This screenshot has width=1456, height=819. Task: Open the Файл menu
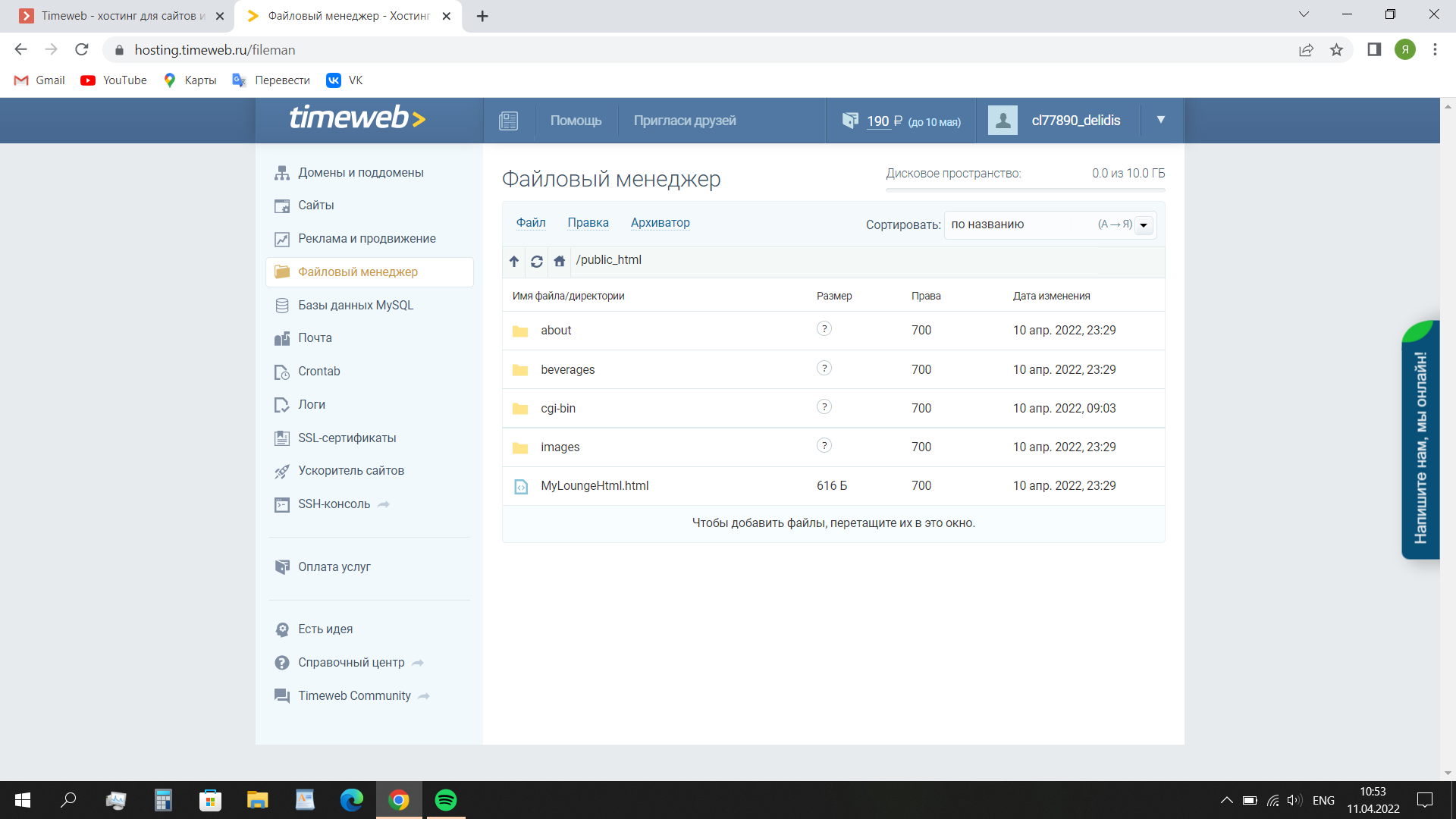[531, 222]
